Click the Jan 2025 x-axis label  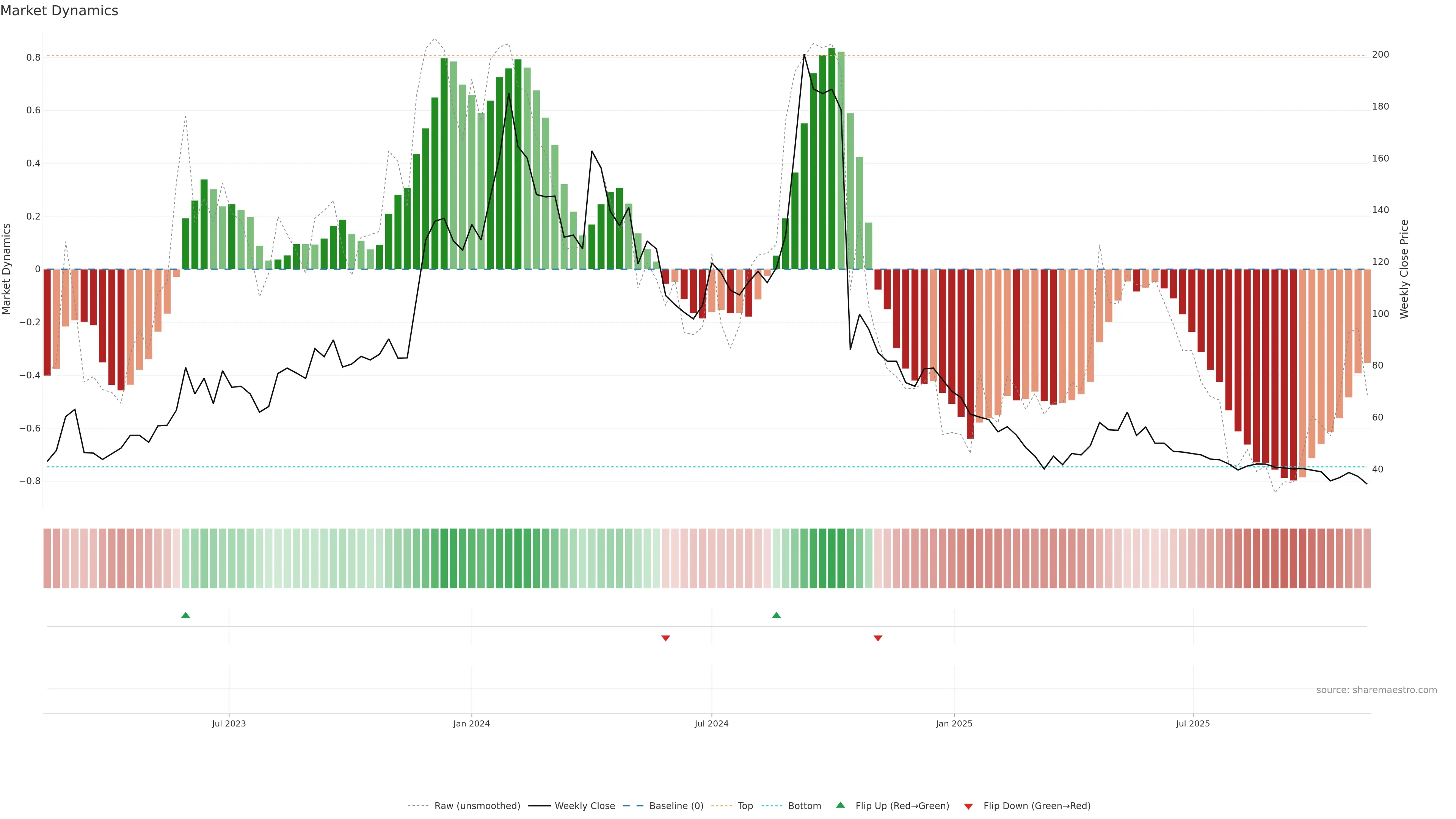(x=954, y=724)
